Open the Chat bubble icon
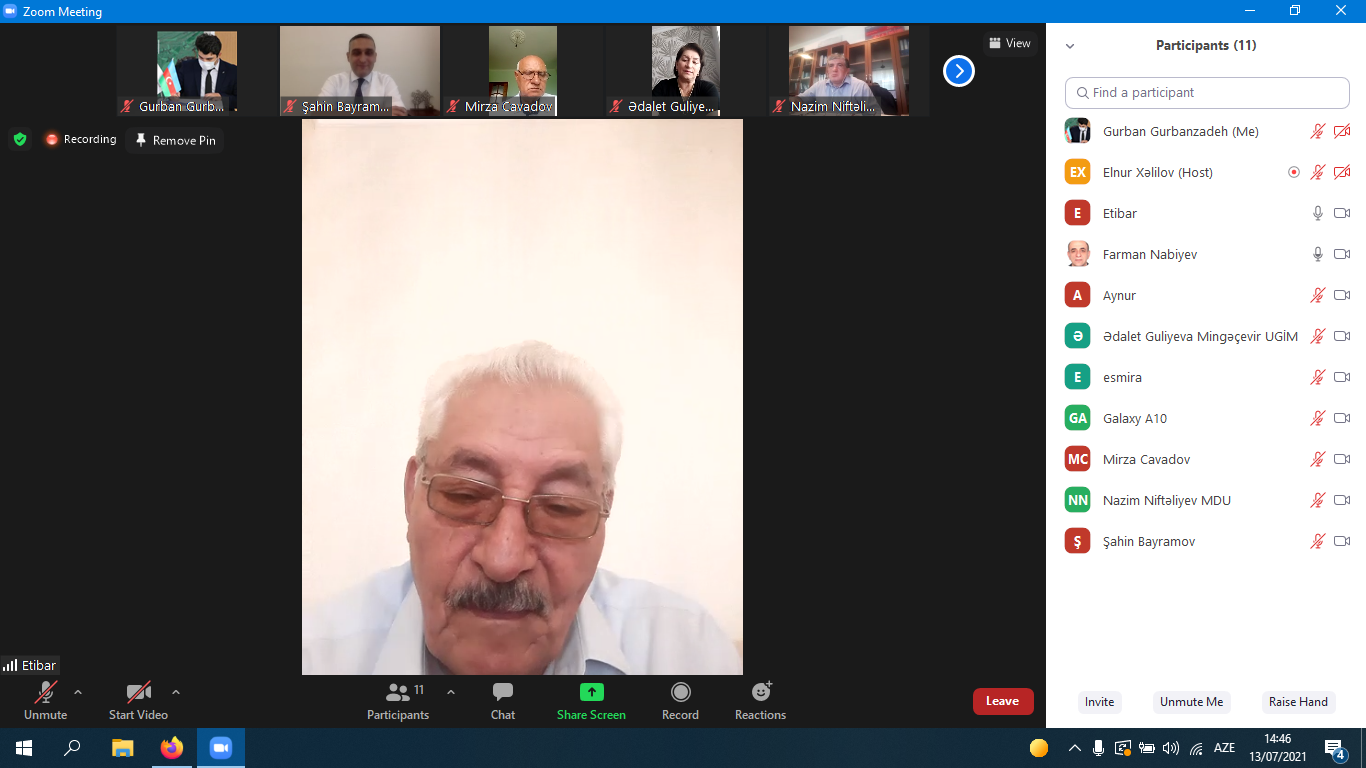 (503, 692)
